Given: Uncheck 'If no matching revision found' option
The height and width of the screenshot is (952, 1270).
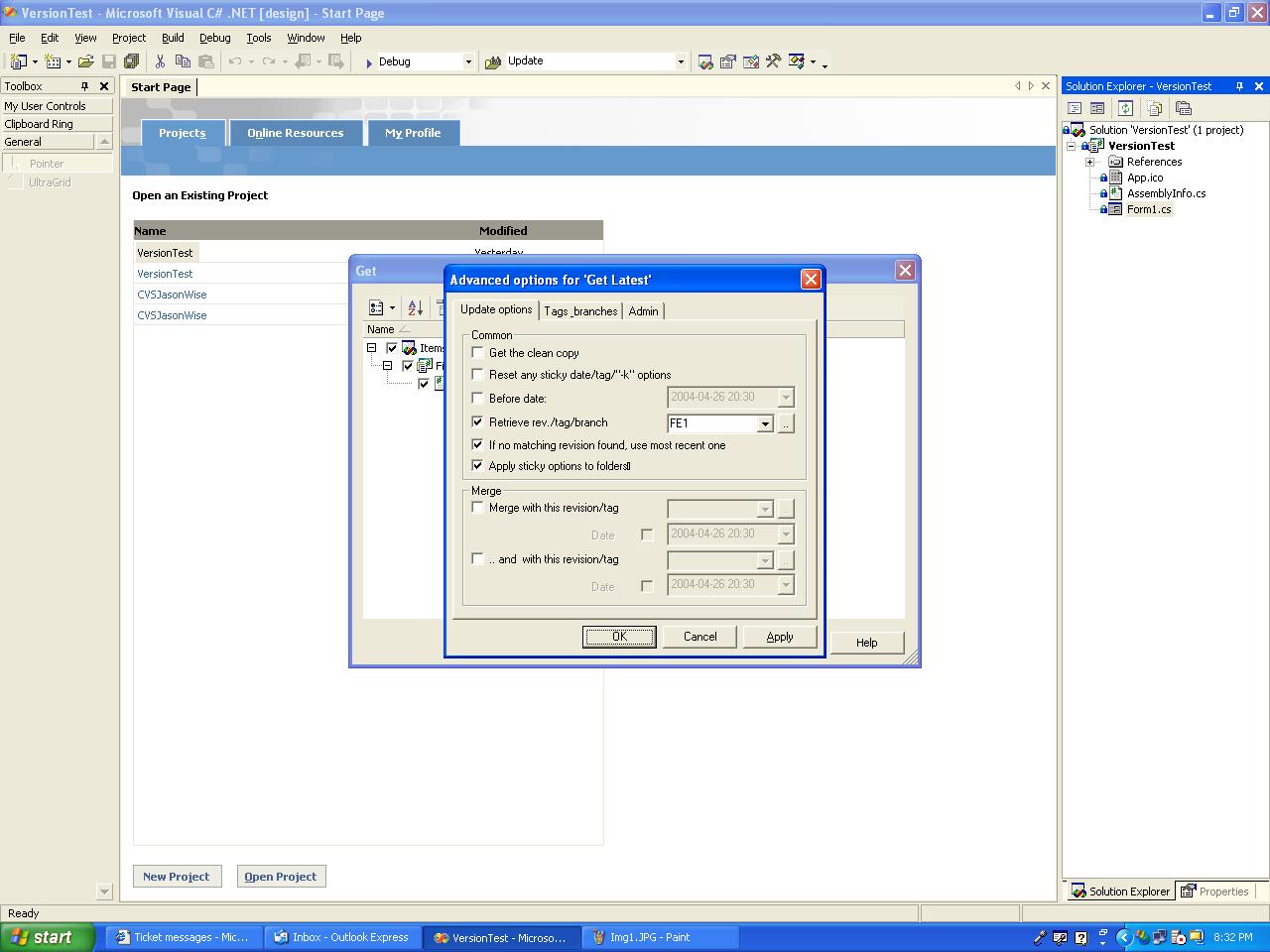Looking at the screenshot, I should click(478, 444).
